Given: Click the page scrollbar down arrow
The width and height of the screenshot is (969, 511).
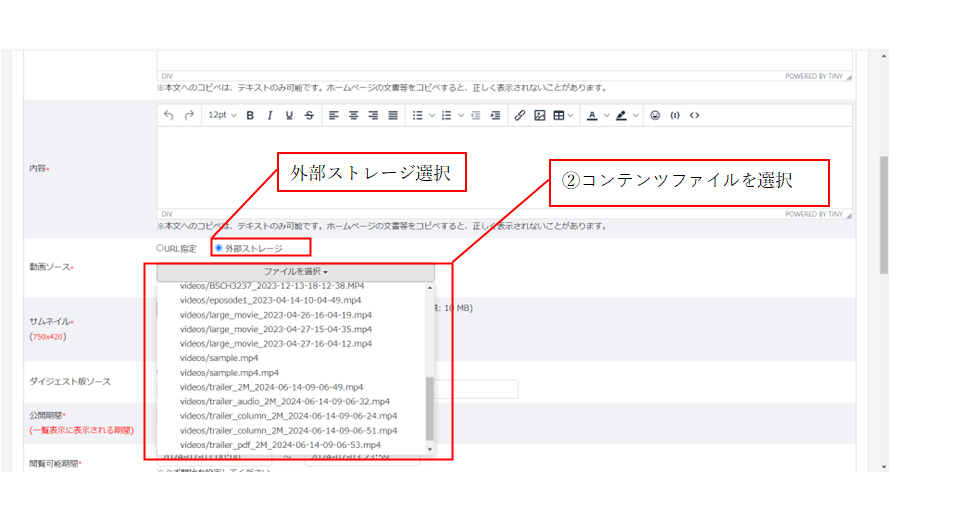Looking at the screenshot, I should [x=884, y=467].
